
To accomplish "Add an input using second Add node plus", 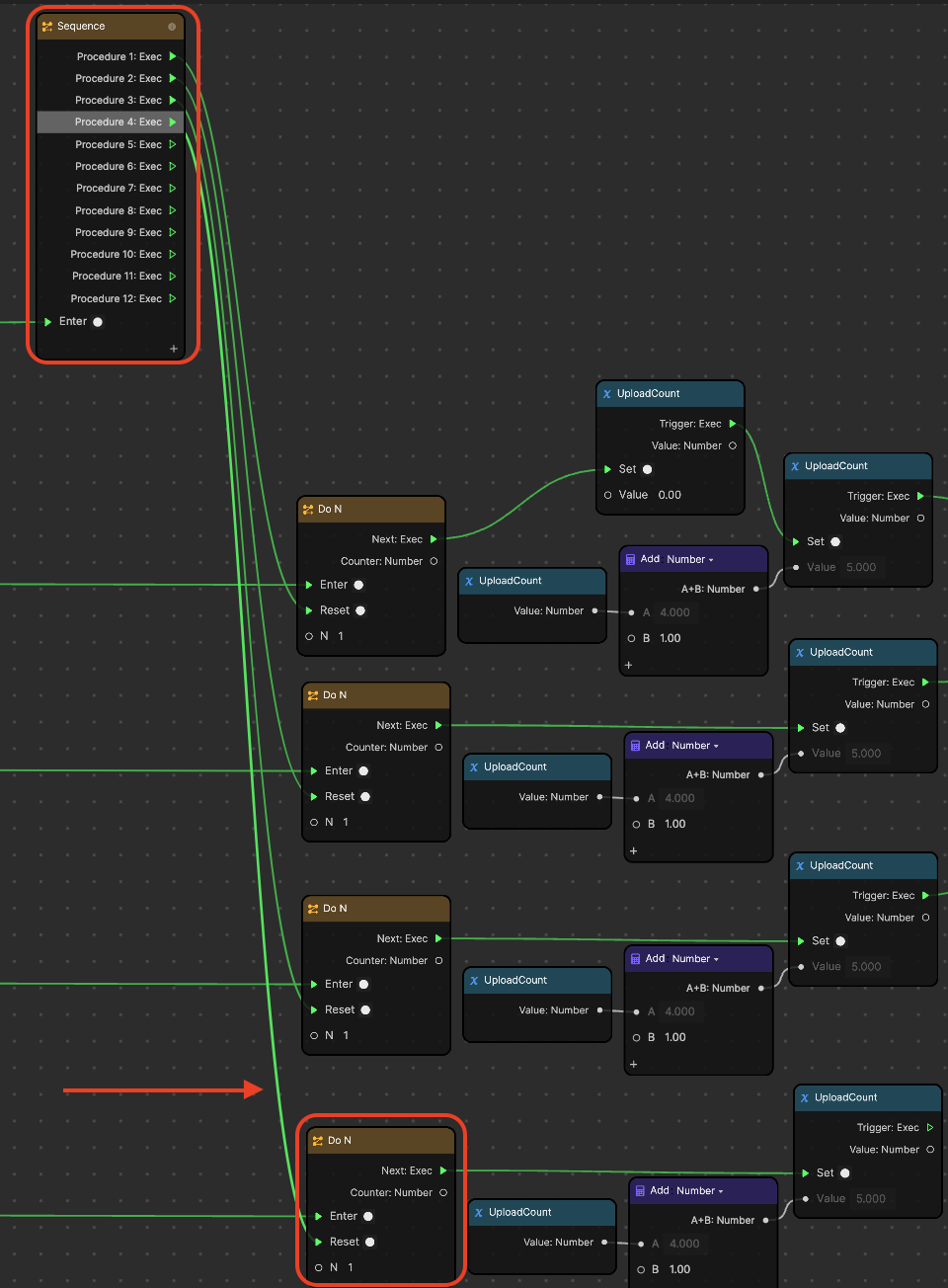I will click(634, 850).
